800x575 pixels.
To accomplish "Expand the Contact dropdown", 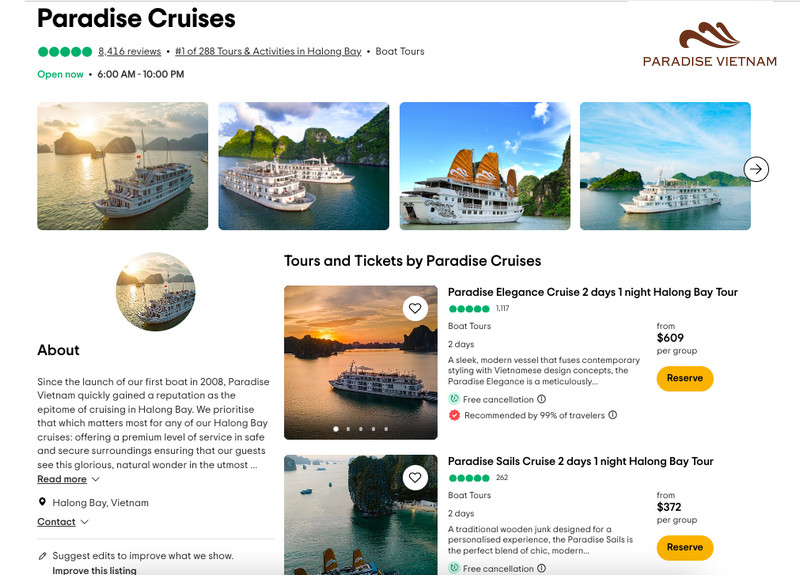I will 63,522.
